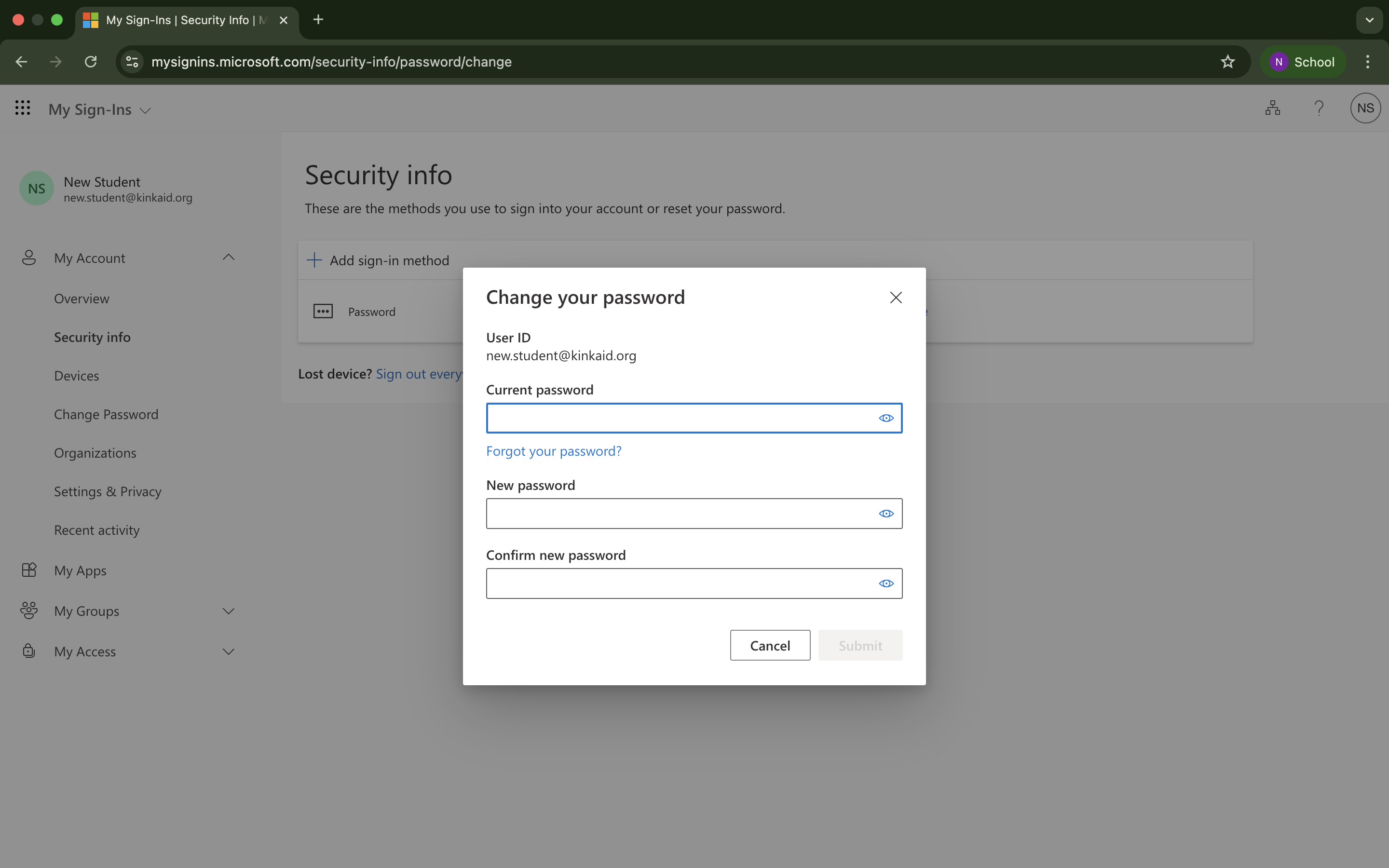Open the NS account avatar menu

tap(1365, 108)
